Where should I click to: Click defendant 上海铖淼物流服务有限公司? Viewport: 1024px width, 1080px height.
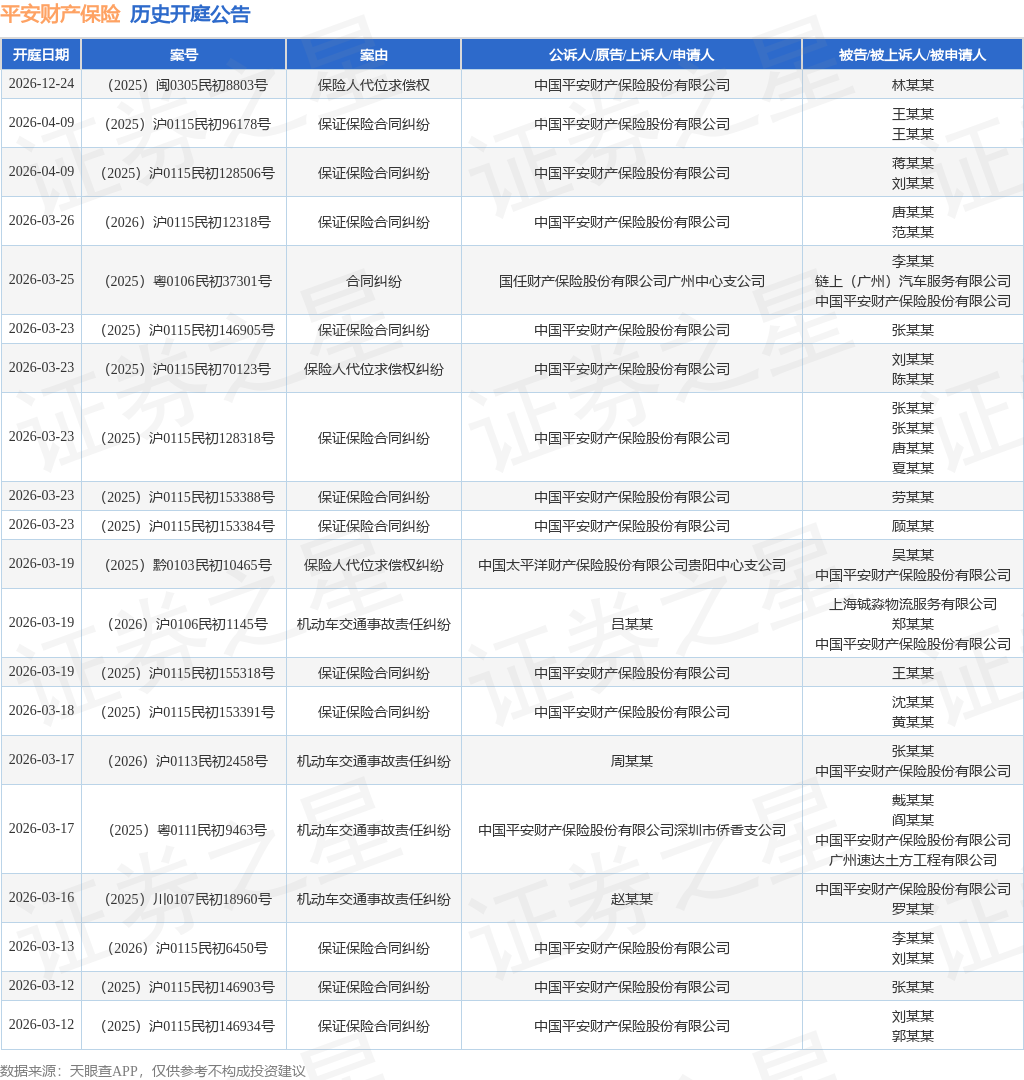click(912, 605)
